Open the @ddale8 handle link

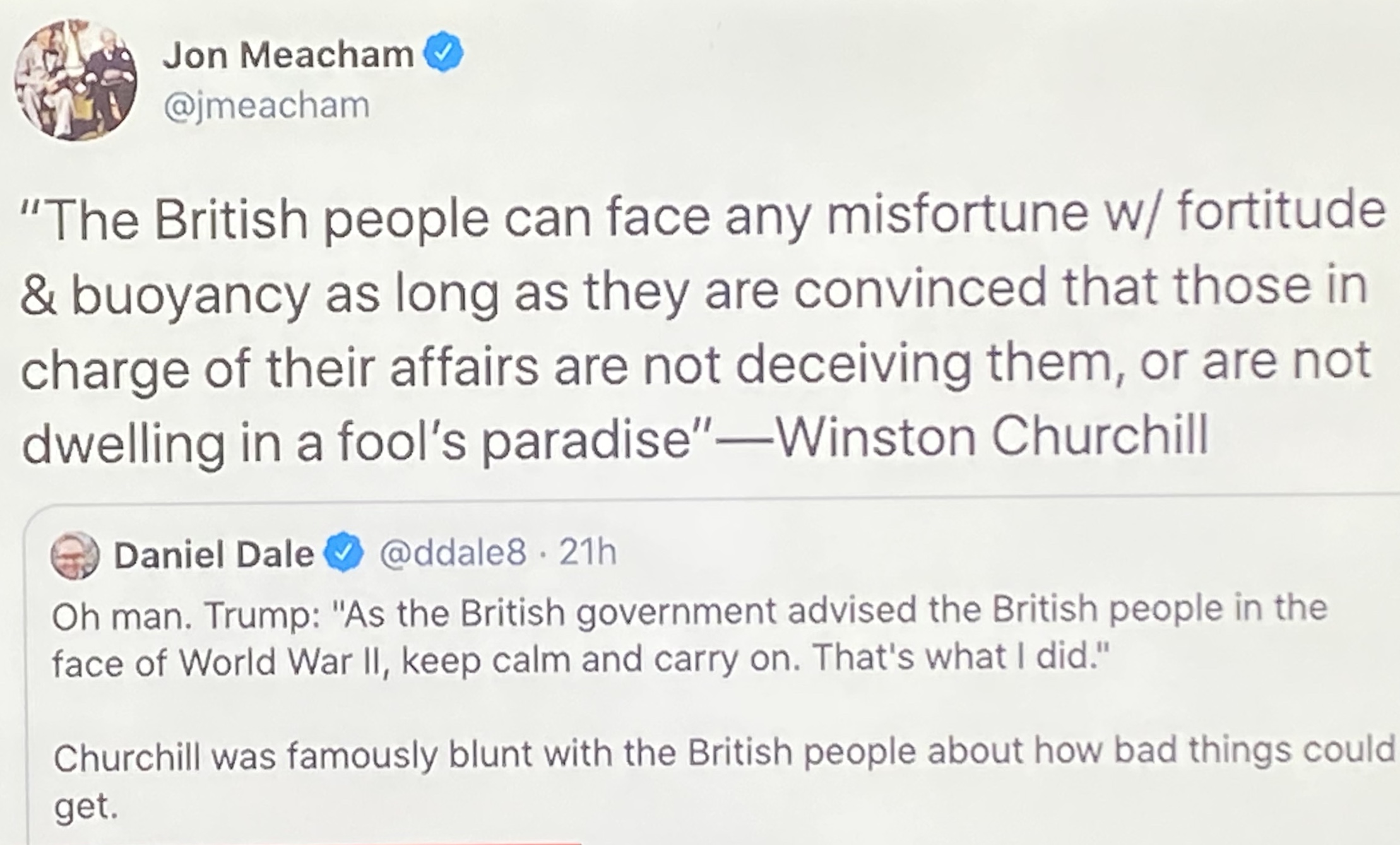pos(452,553)
